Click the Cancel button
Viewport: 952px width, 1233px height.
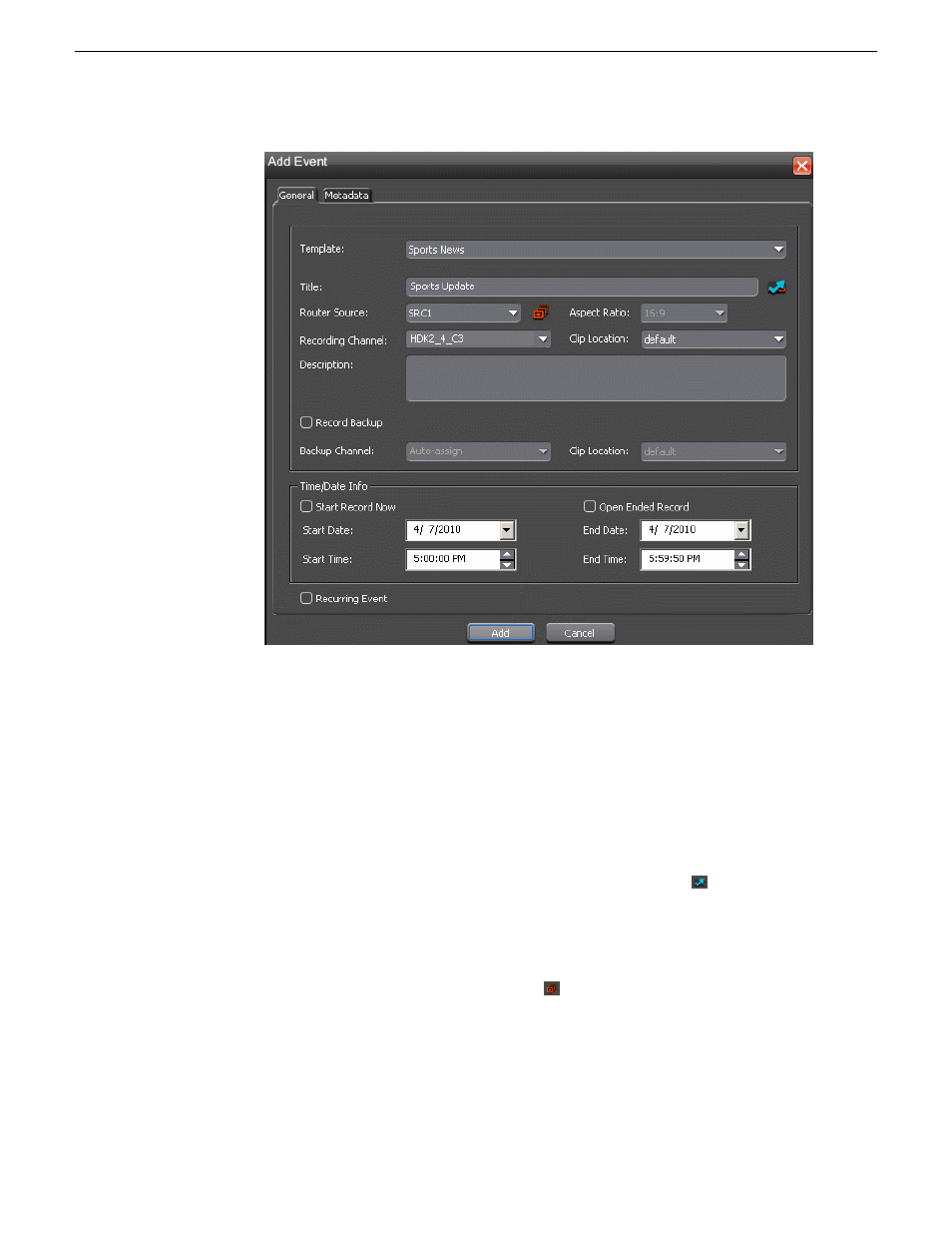click(x=580, y=633)
